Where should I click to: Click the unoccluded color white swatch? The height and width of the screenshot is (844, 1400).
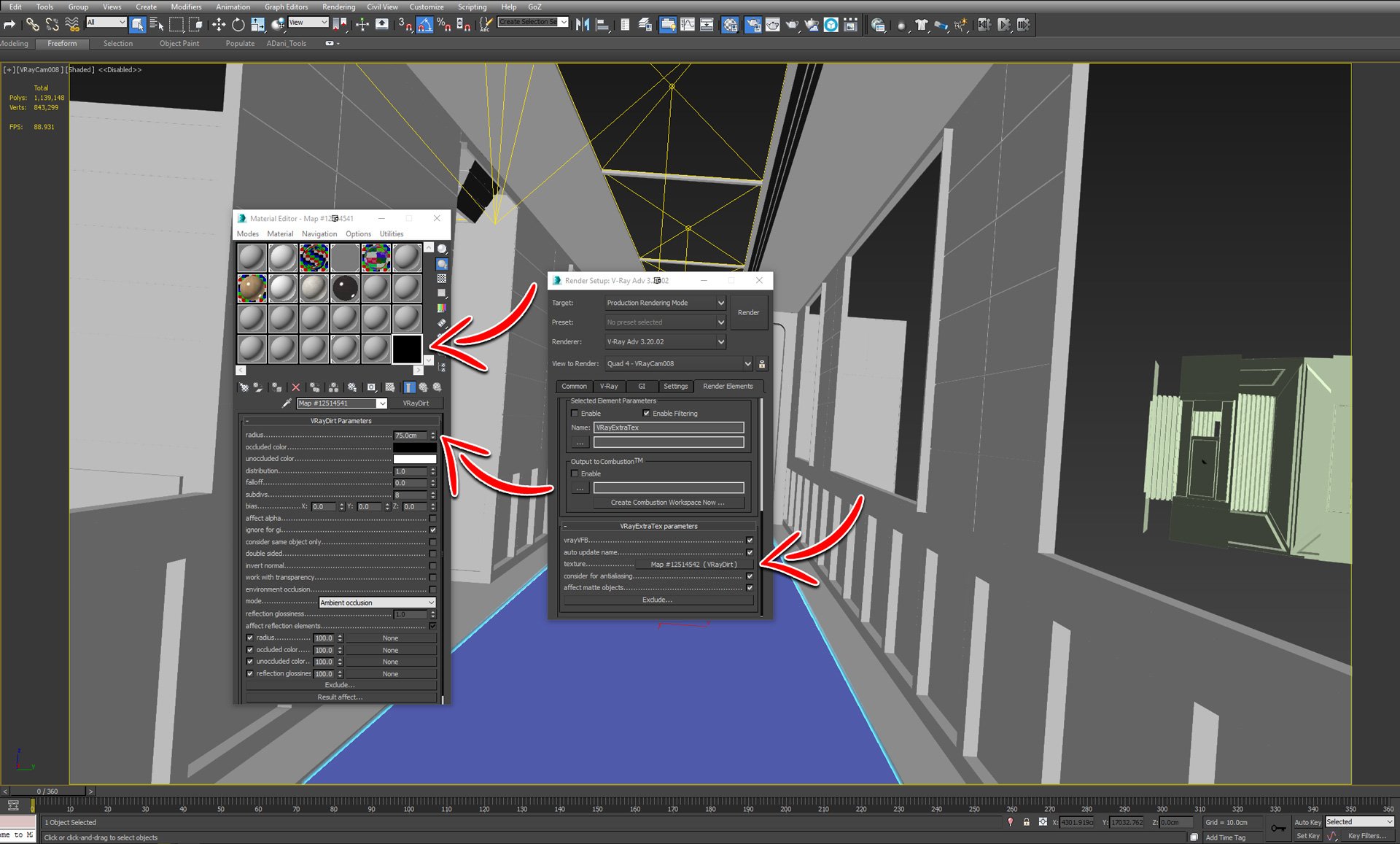coord(414,459)
